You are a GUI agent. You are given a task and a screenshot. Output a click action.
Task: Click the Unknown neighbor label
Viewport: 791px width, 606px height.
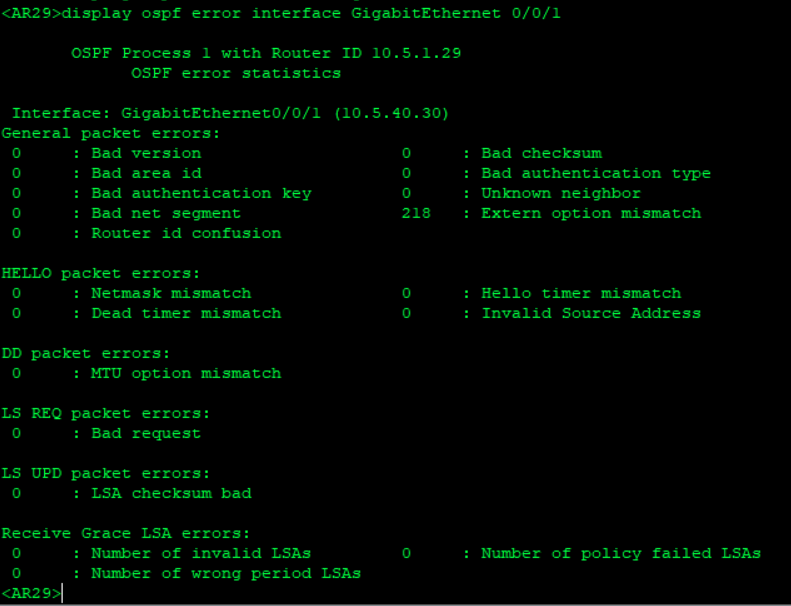[x=561, y=193]
